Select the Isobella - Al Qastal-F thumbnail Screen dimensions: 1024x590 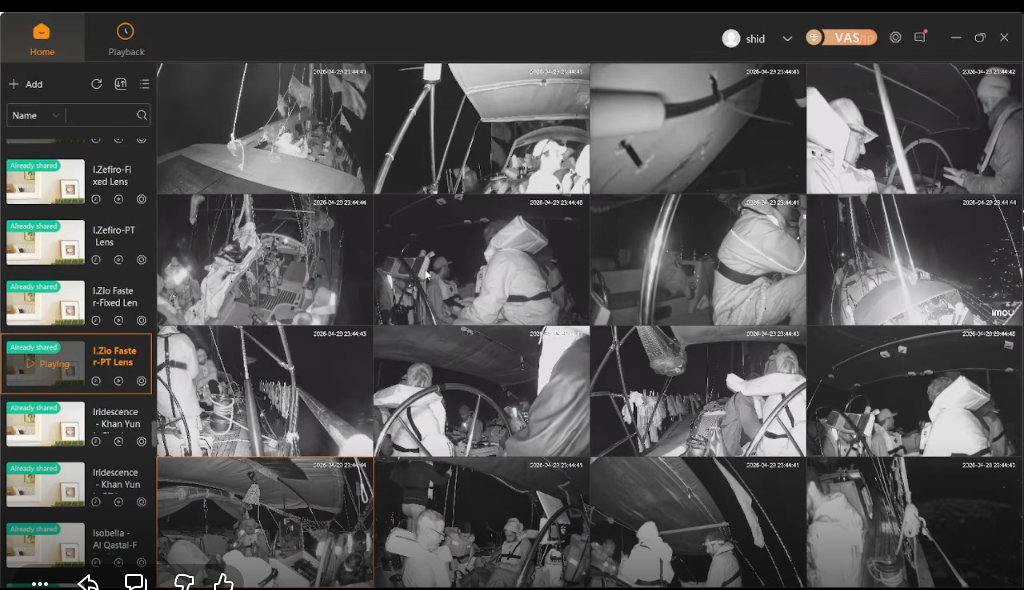pyautogui.click(x=46, y=545)
